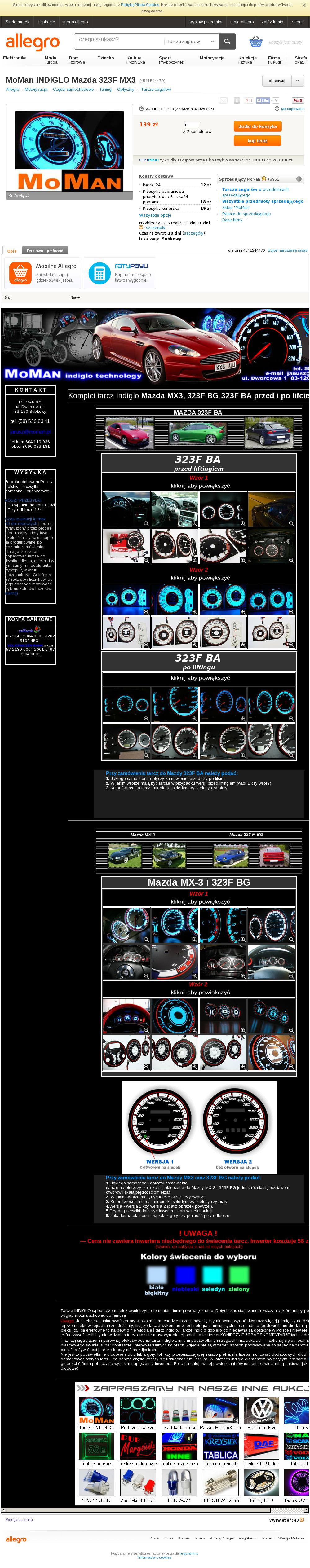The width and height of the screenshot is (310, 1568).
Task: Click the 'Żarówki LED R5' thumbnail
Action: [x=138, y=1483]
